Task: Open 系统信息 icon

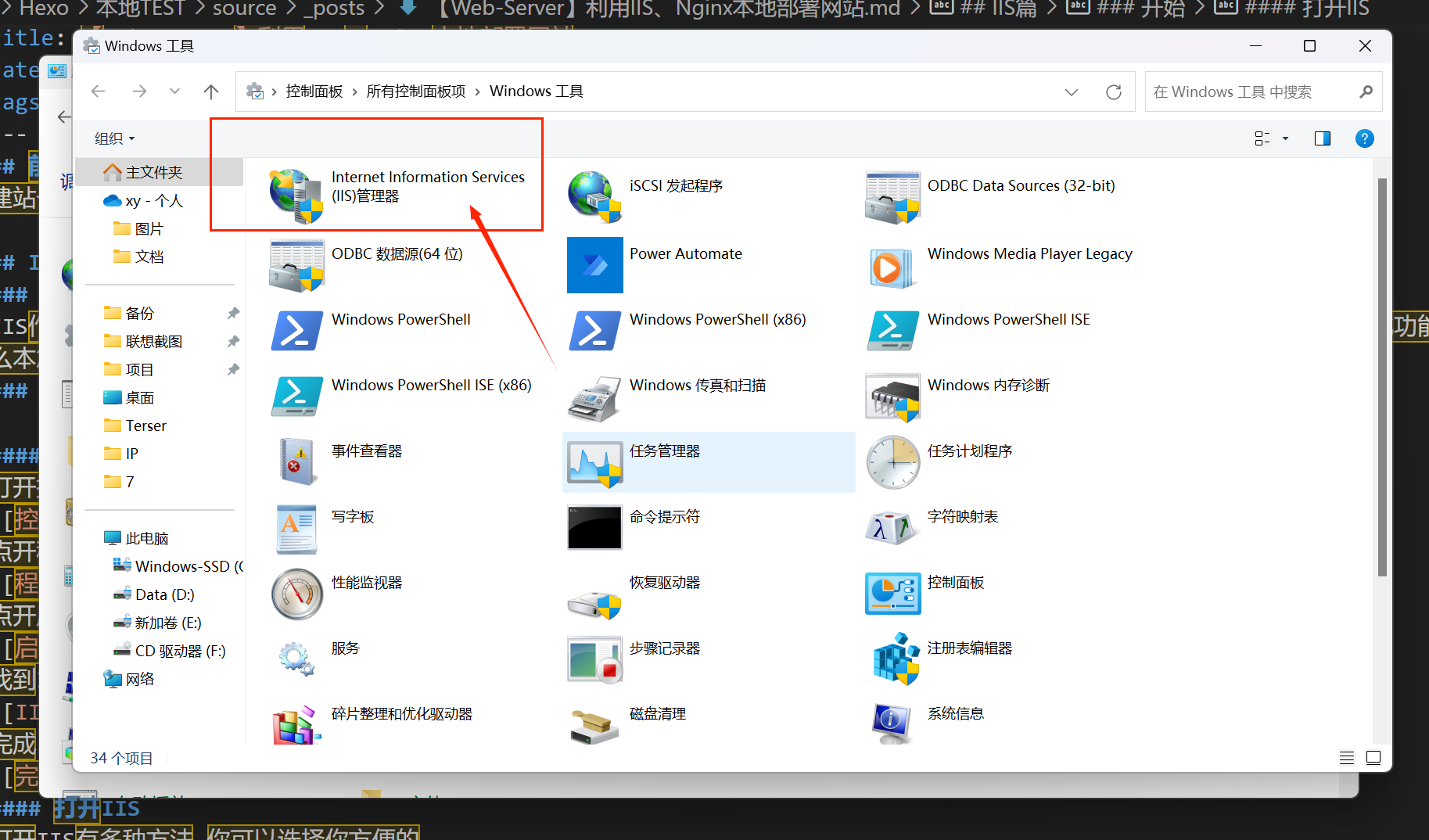Action: pos(892,725)
